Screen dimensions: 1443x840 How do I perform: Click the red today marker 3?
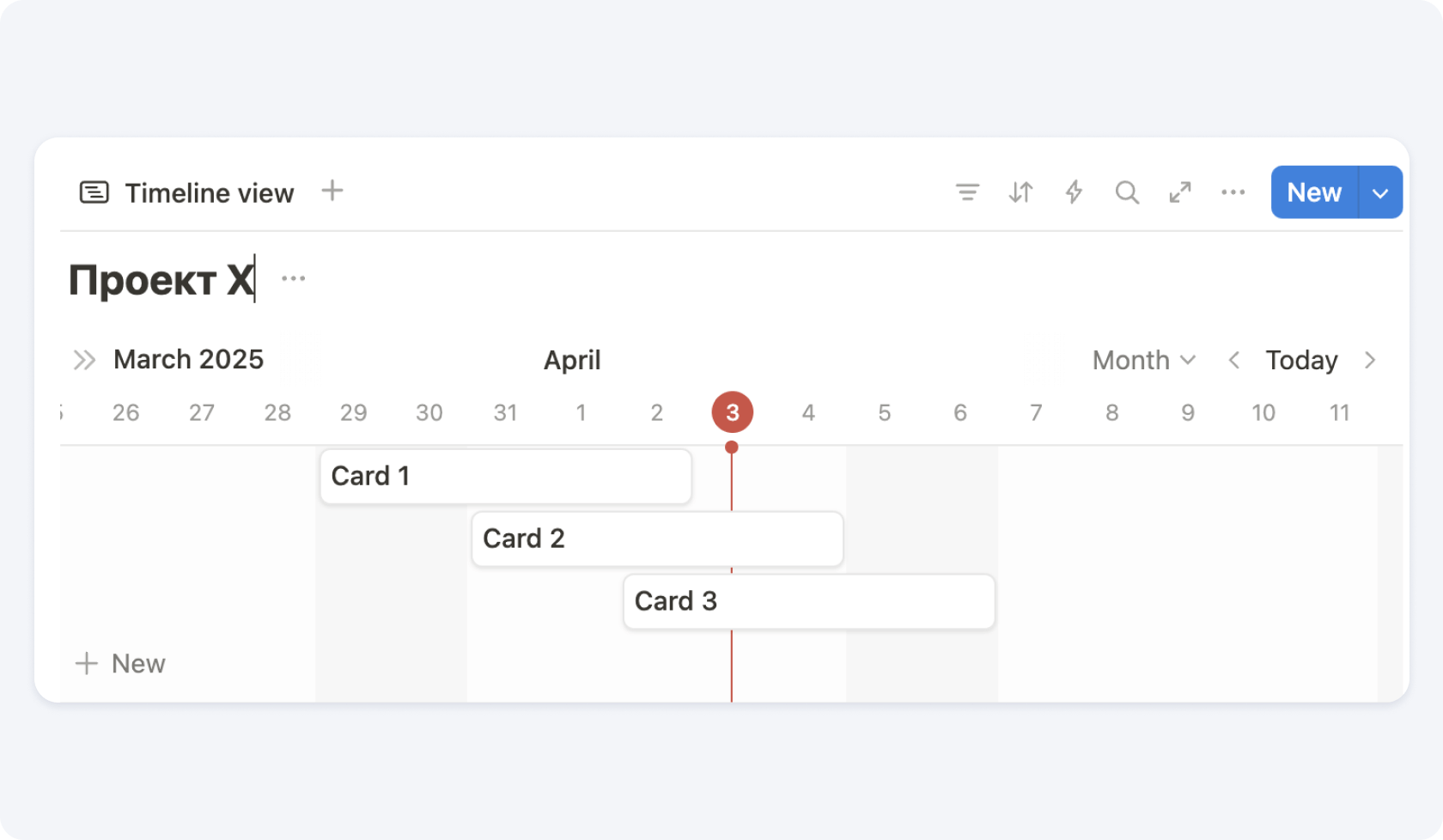coord(733,412)
